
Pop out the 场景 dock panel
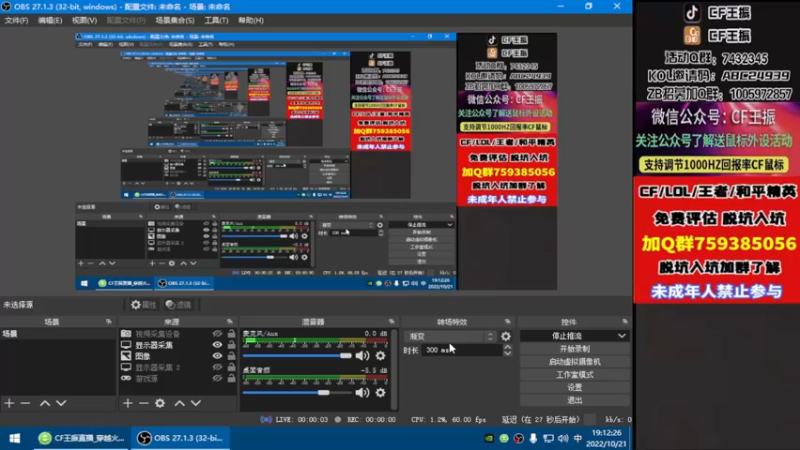pyautogui.click(x=109, y=321)
